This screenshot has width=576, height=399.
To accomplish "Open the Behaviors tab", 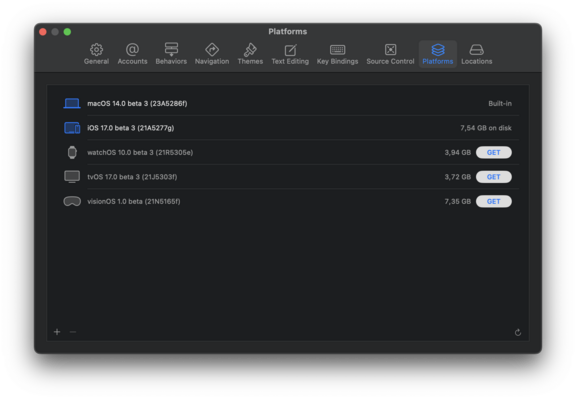I will click(171, 54).
